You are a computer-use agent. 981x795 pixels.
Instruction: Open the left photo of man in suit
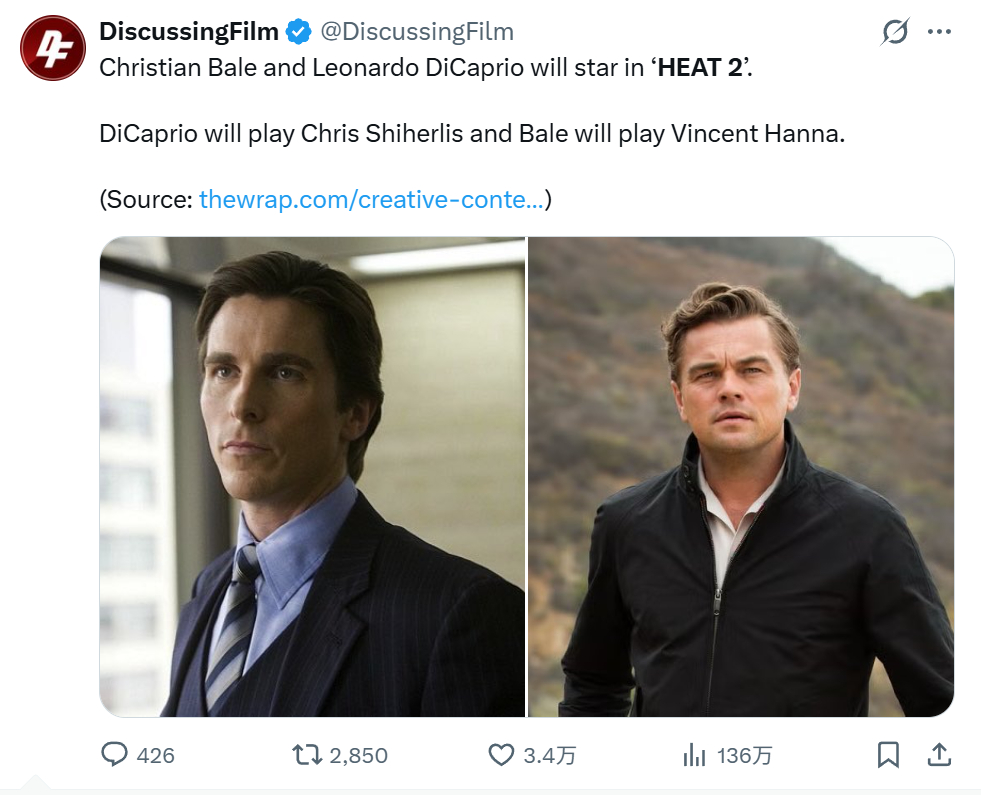312,477
